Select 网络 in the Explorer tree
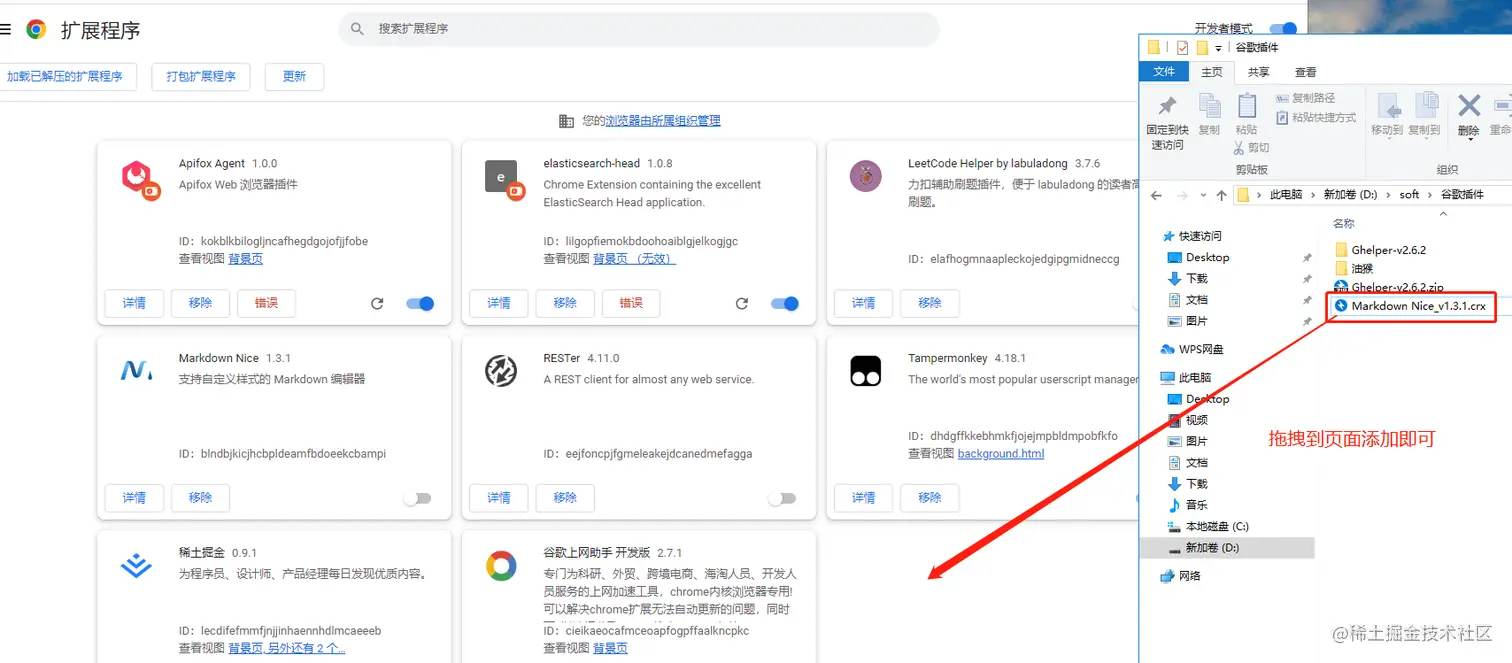1512x663 pixels. (x=1180, y=576)
